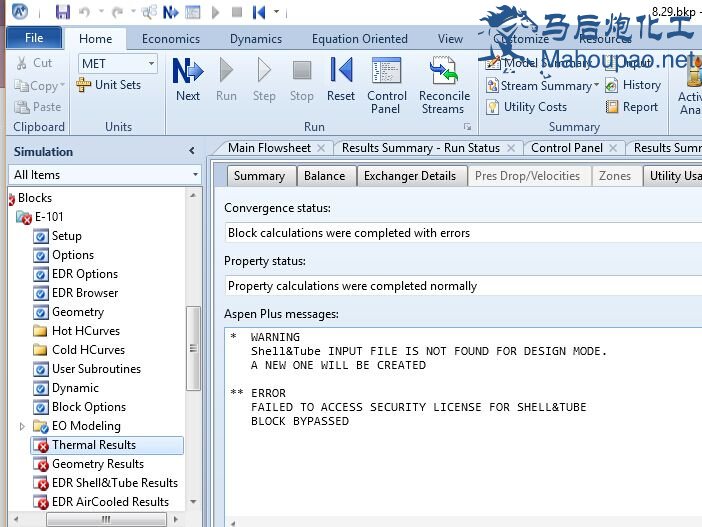Click Reconcile Streams in ribbon
The width and height of the screenshot is (702, 527).
tap(444, 85)
